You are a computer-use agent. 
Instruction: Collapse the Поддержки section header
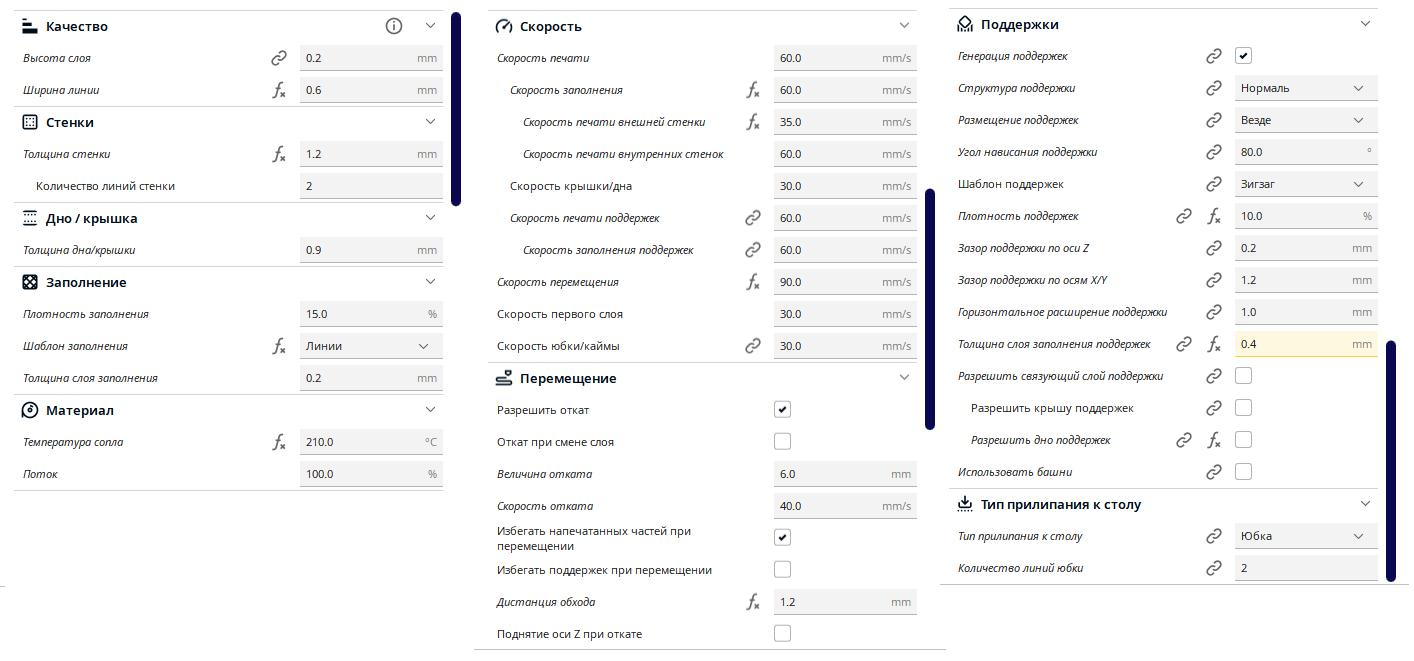tap(1365, 24)
